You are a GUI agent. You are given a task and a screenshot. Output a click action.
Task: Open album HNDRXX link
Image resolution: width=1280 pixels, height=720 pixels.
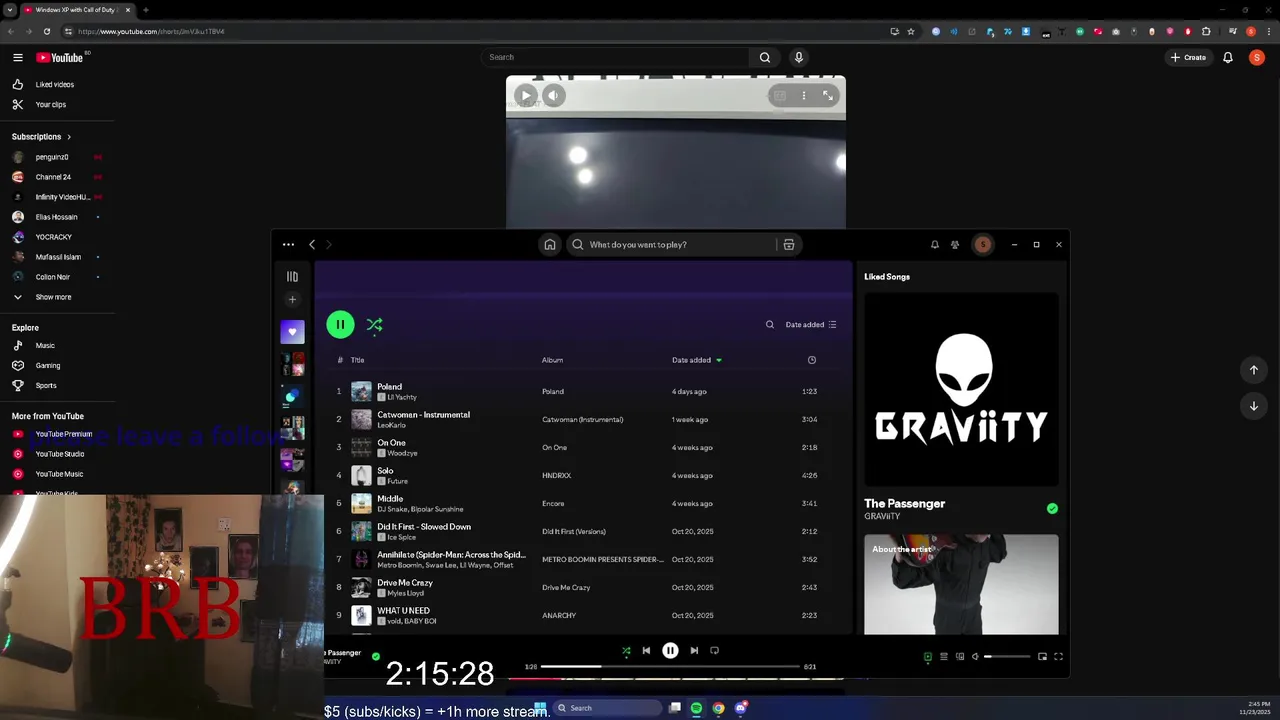click(x=556, y=475)
